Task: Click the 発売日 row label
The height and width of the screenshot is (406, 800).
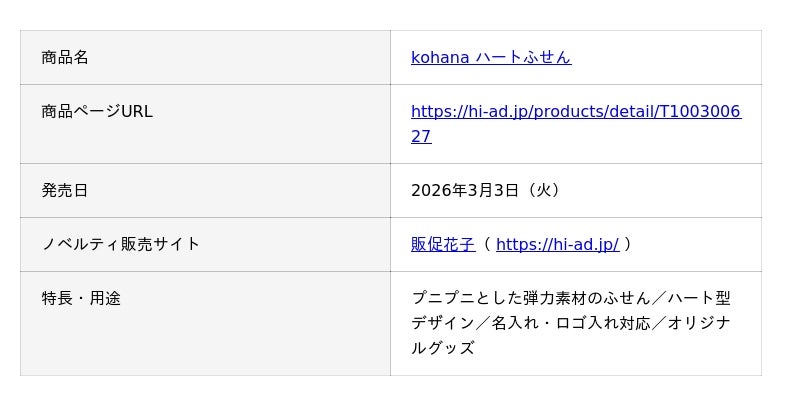Action: (65, 190)
